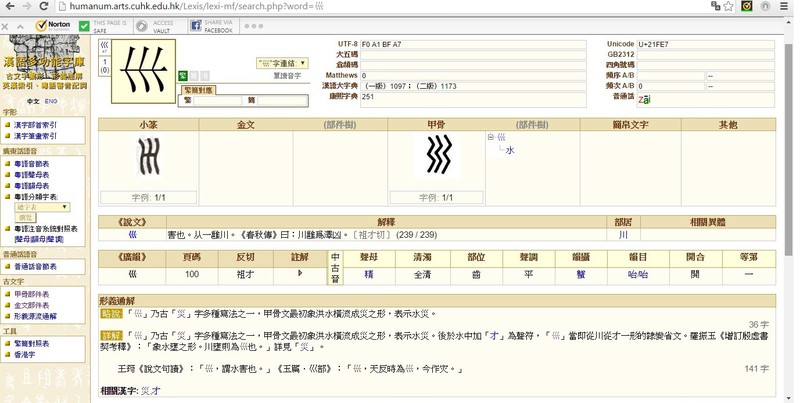The height and width of the screenshot is (403, 800).
Task: Click the 川 radical link
Action: click(x=622, y=234)
